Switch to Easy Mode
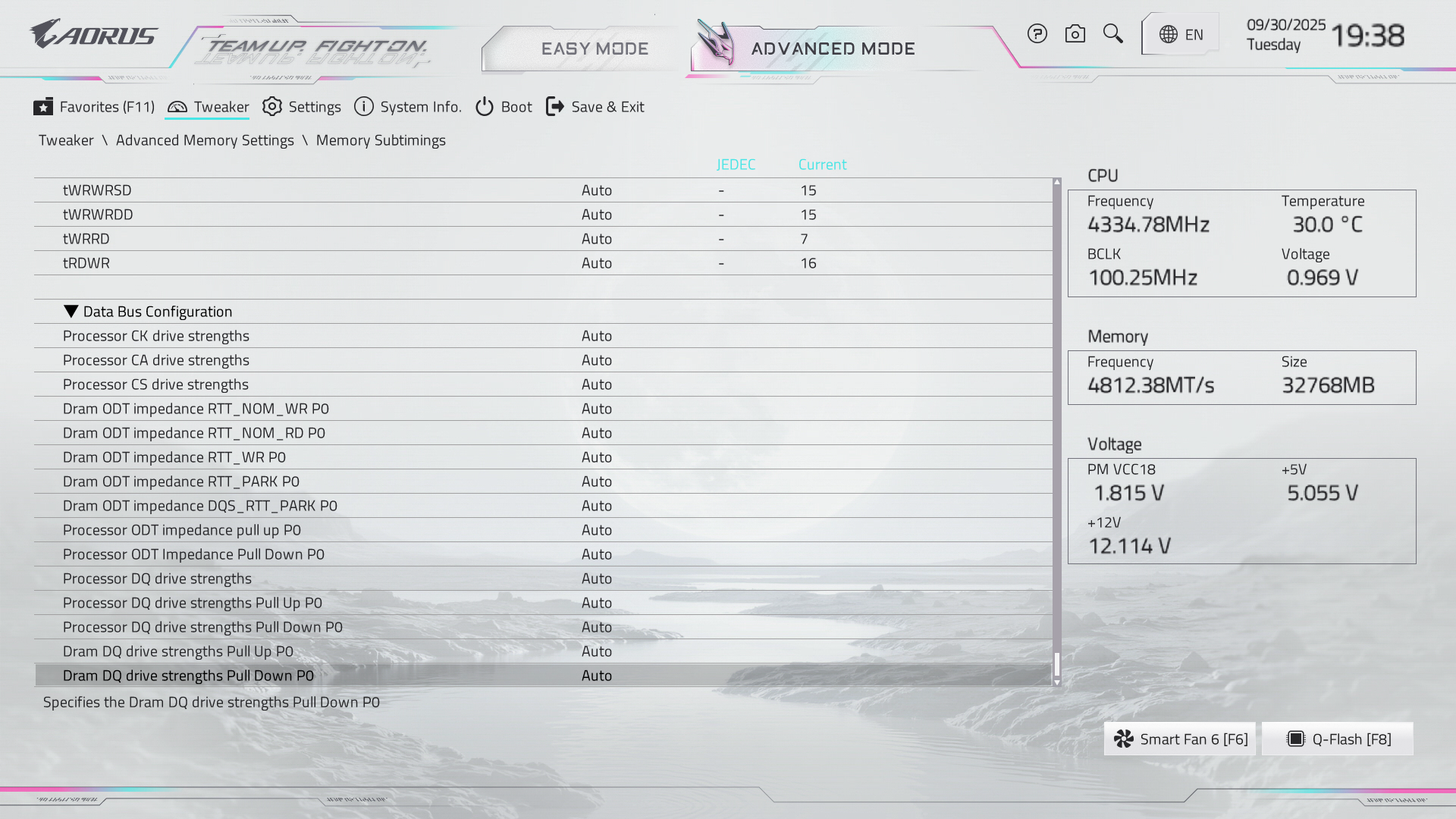The height and width of the screenshot is (819, 1456). tap(594, 49)
